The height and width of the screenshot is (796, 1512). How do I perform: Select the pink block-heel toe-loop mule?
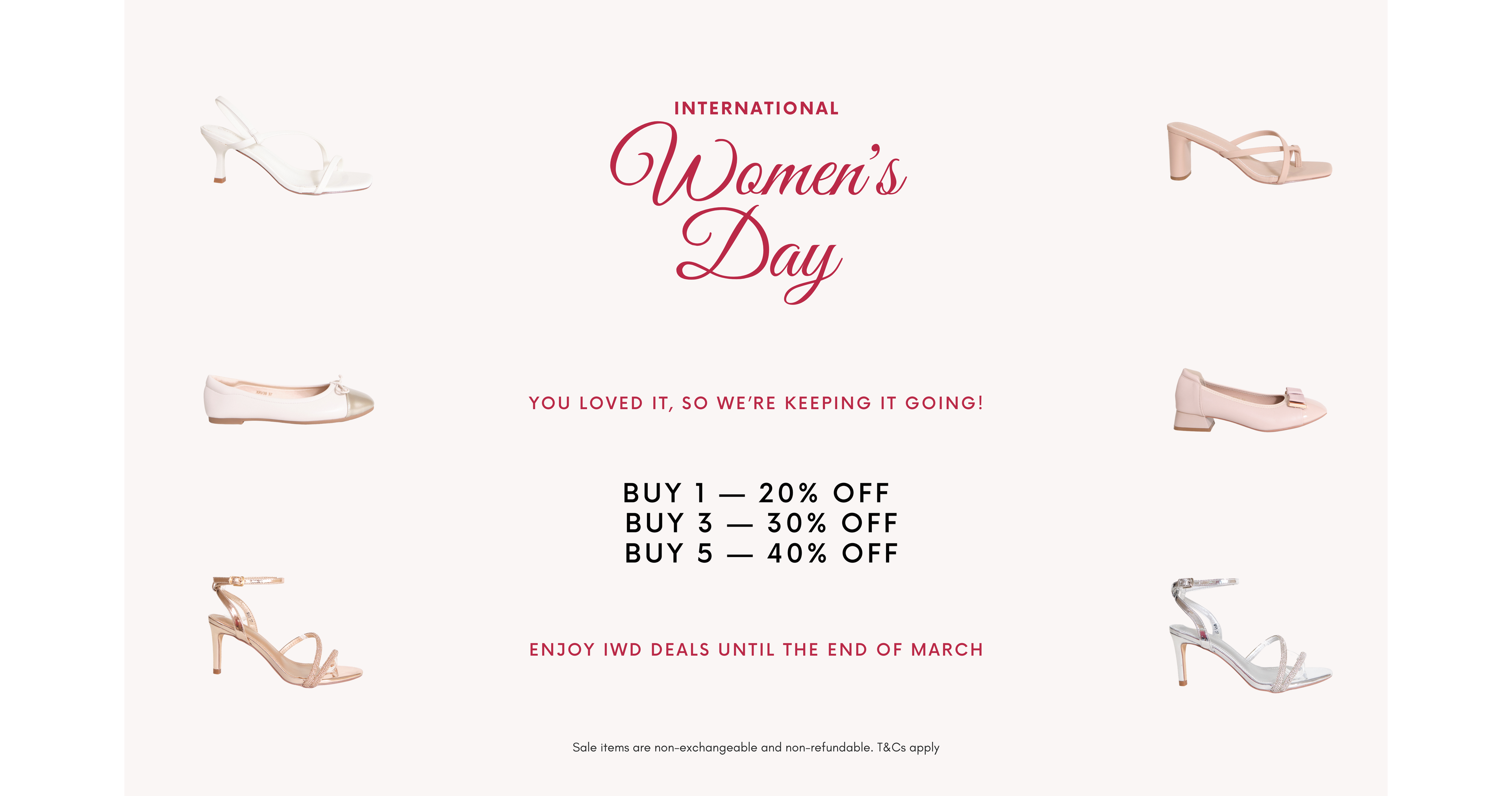(1249, 154)
